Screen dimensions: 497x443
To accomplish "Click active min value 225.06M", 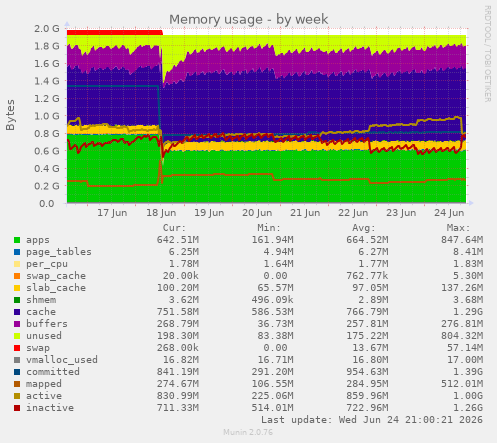I will point(272,396).
